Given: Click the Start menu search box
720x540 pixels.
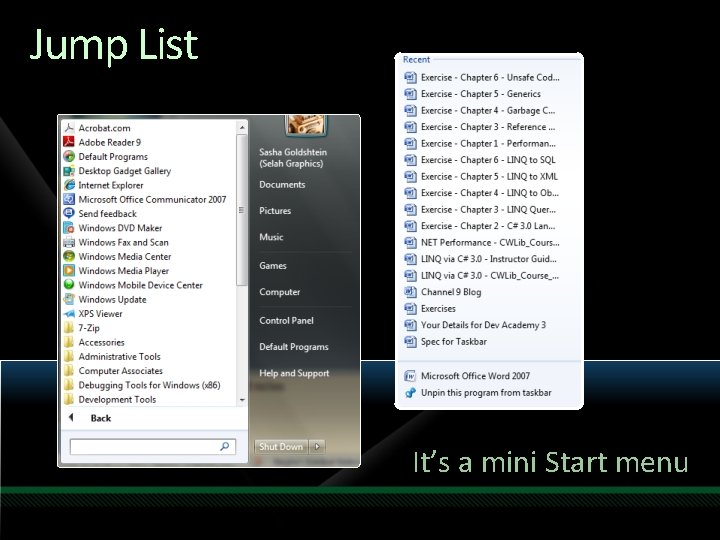Looking at the screenshot, I should point(153,446).
